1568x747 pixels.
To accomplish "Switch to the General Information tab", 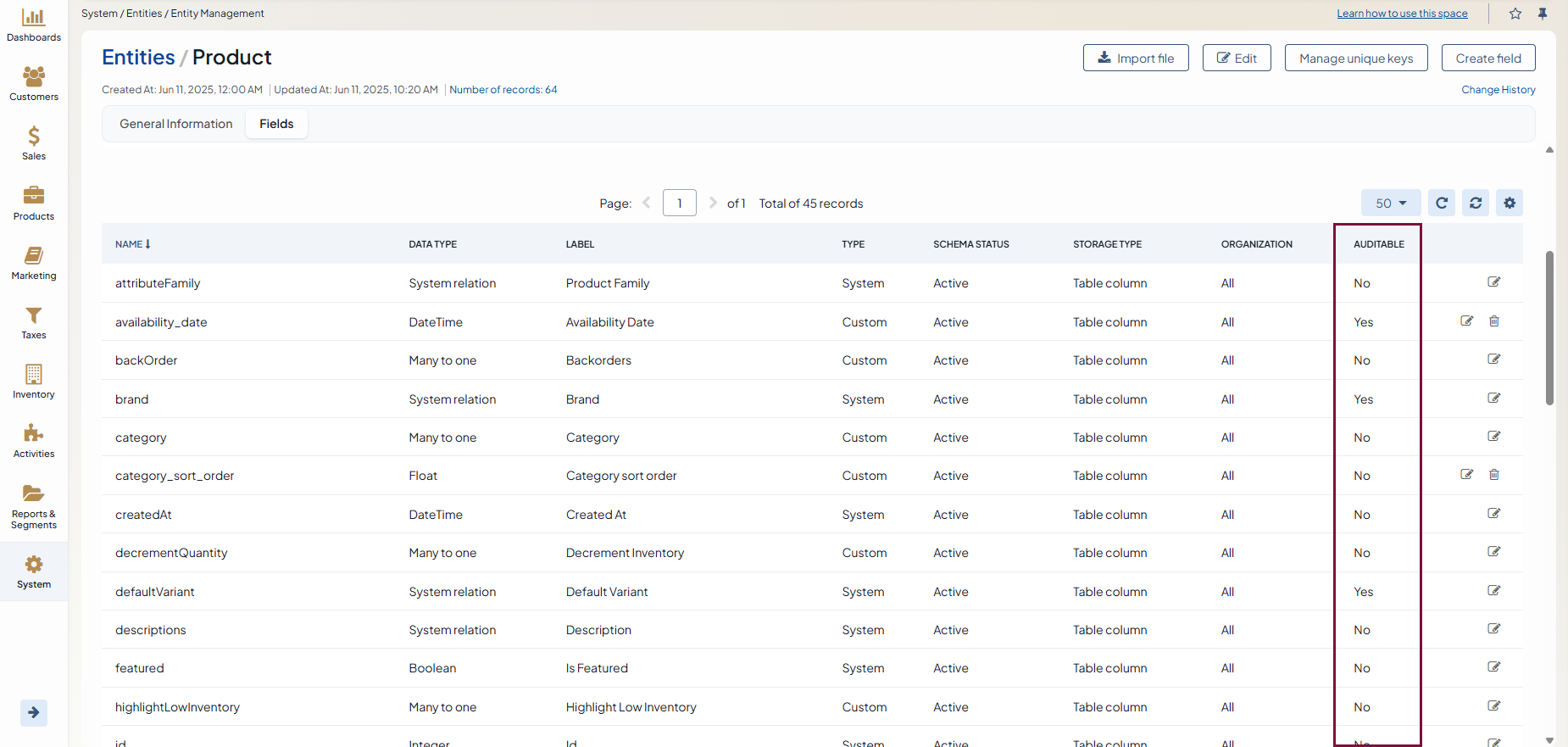I will click(x=175, y=124).
